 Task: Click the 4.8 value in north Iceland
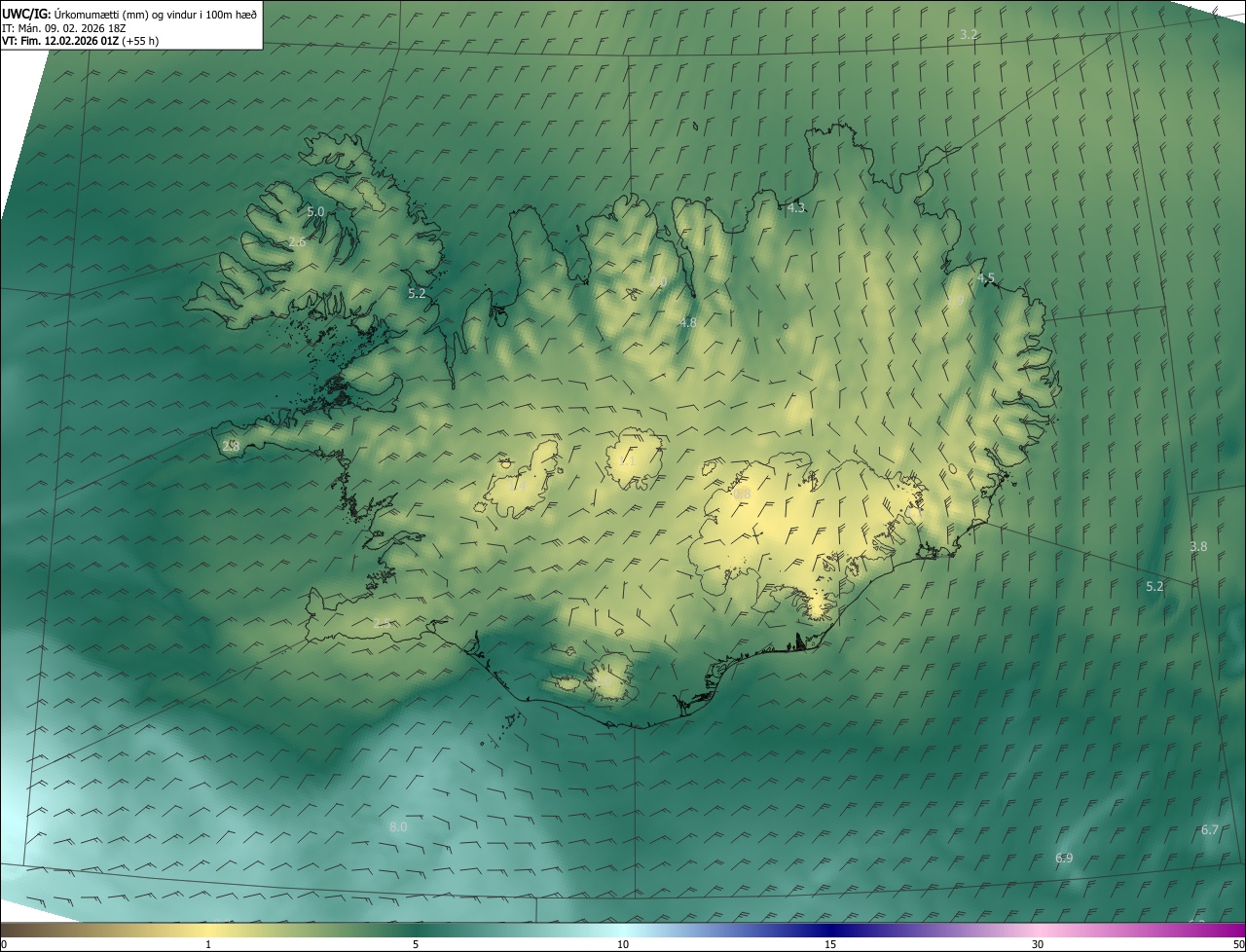[x=688, y=322]
